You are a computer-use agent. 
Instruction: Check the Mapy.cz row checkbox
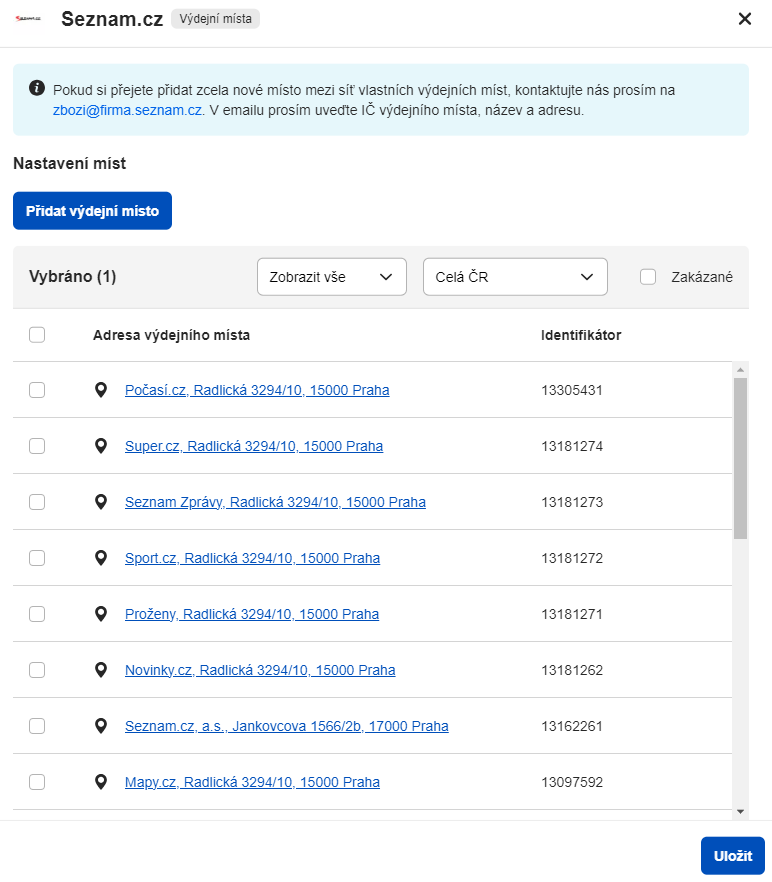[x=37, y=782]
